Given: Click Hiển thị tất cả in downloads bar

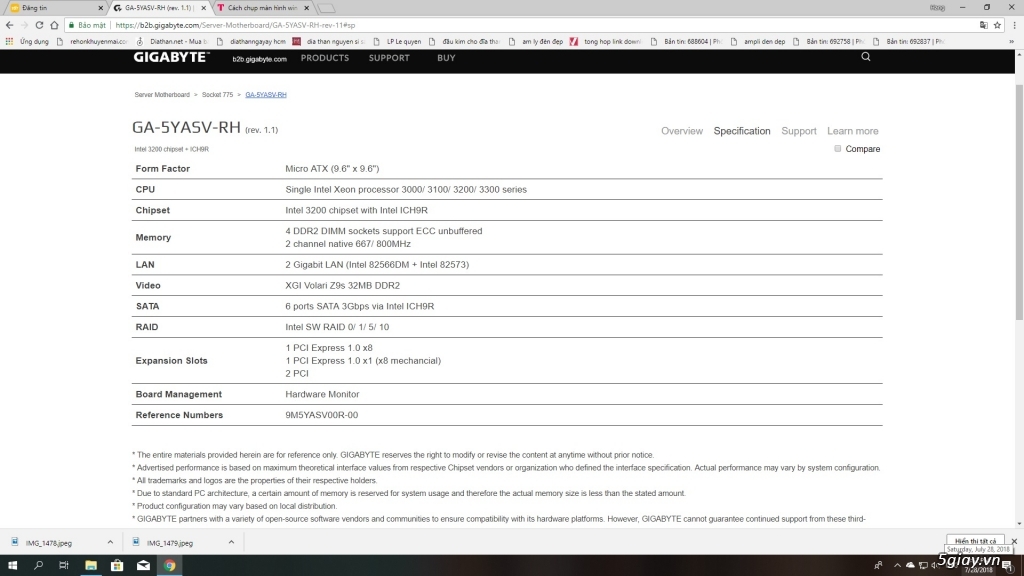Looking at the screenshot, I should coord(975,540).
